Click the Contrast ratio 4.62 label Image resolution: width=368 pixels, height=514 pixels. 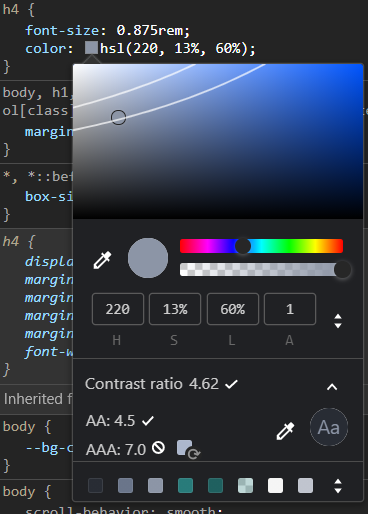152,384
